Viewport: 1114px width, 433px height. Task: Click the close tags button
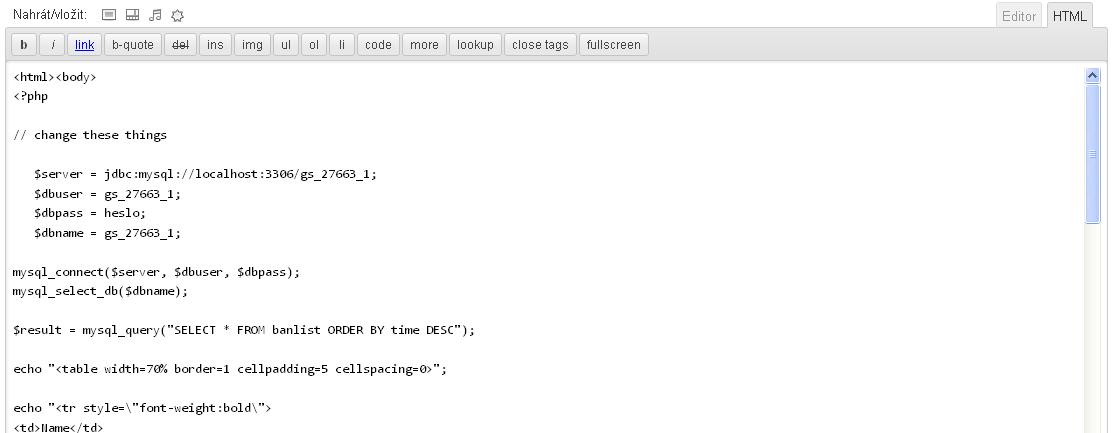click(x=540, y=45)
